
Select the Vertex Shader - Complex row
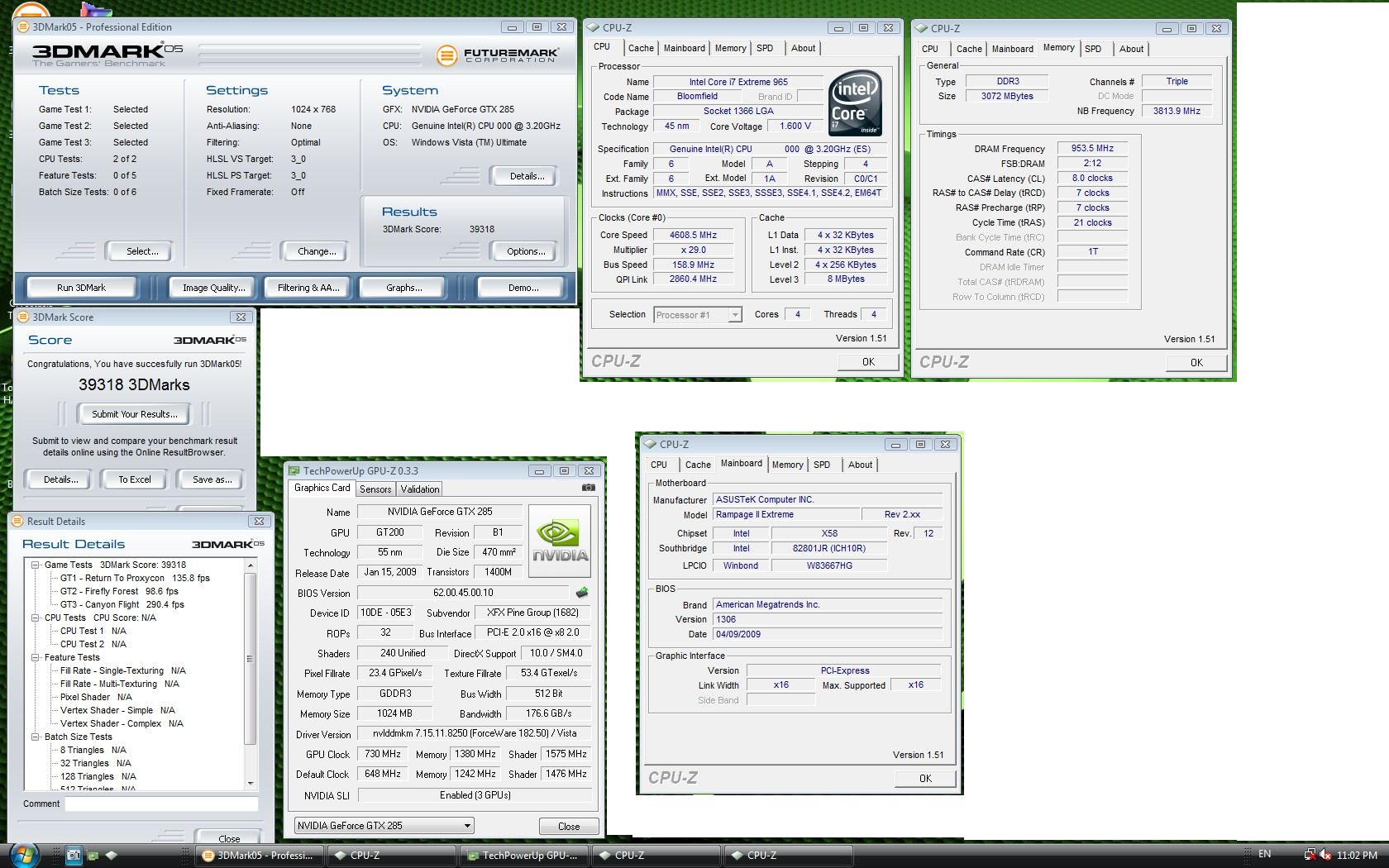coord(122,723)
